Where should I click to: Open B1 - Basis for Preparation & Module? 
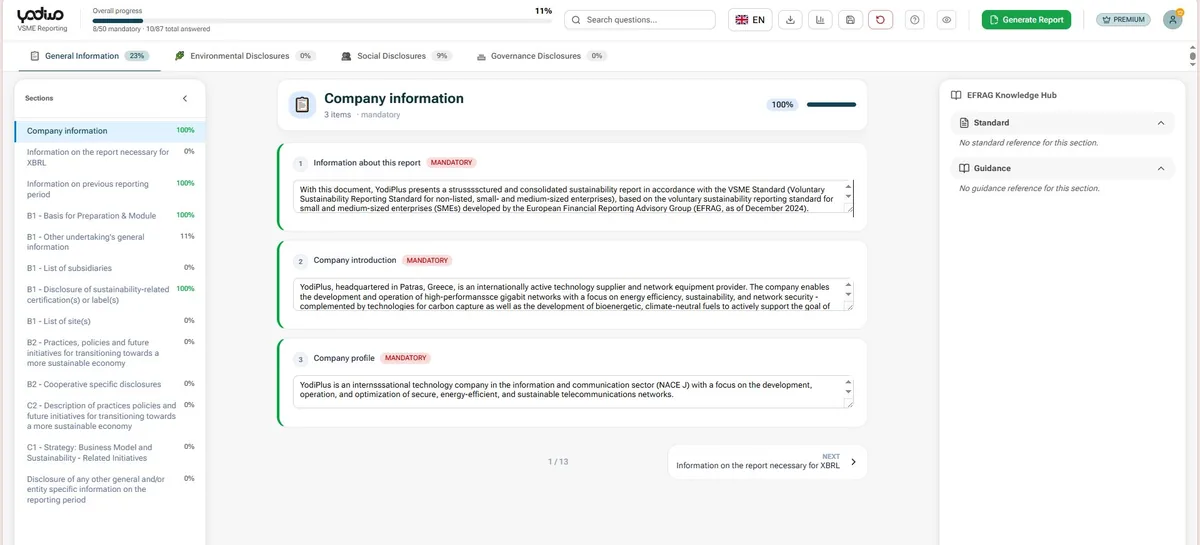pyautogui.click(x=110, y=216)
